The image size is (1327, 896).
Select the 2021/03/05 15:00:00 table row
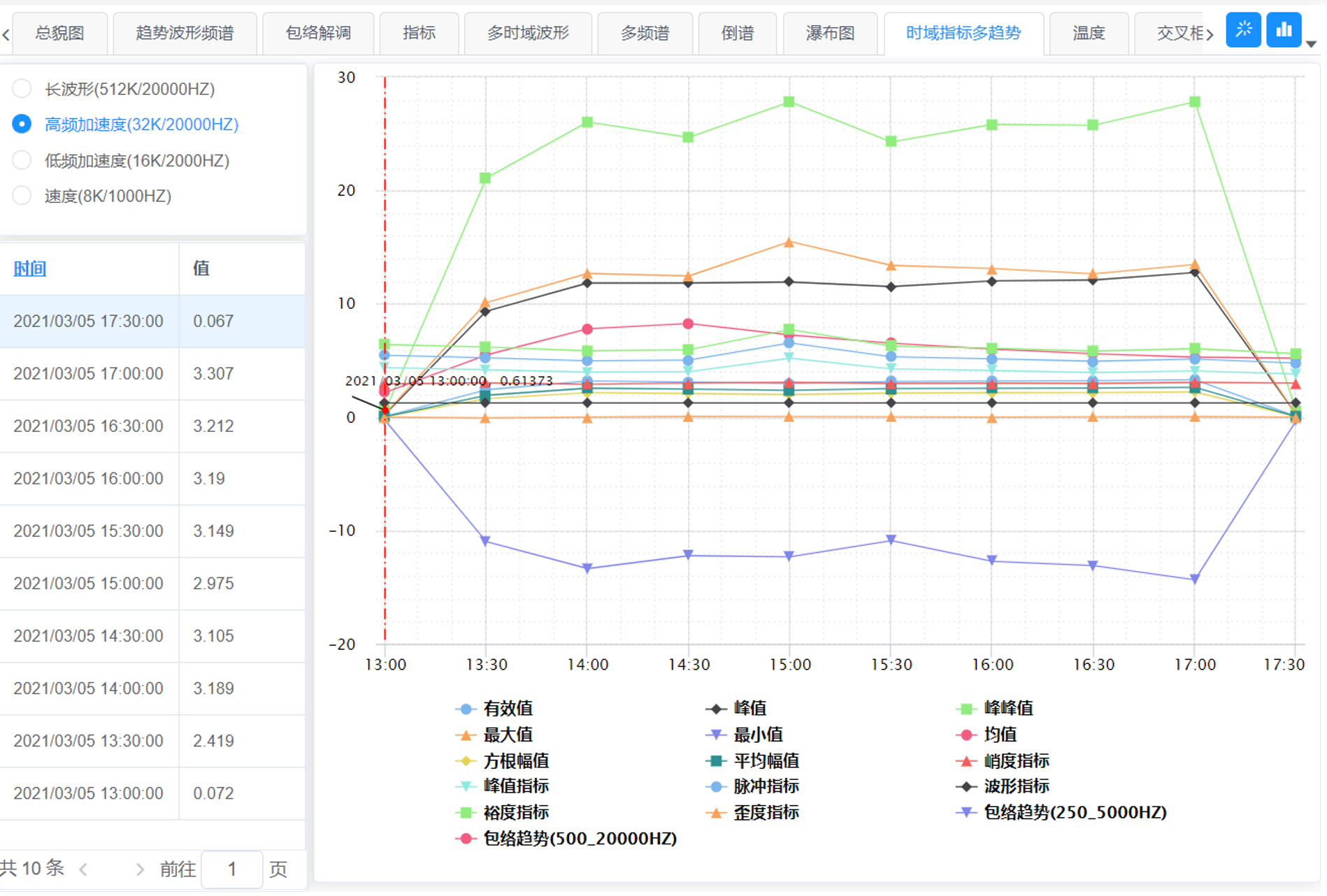coord(88,584)
